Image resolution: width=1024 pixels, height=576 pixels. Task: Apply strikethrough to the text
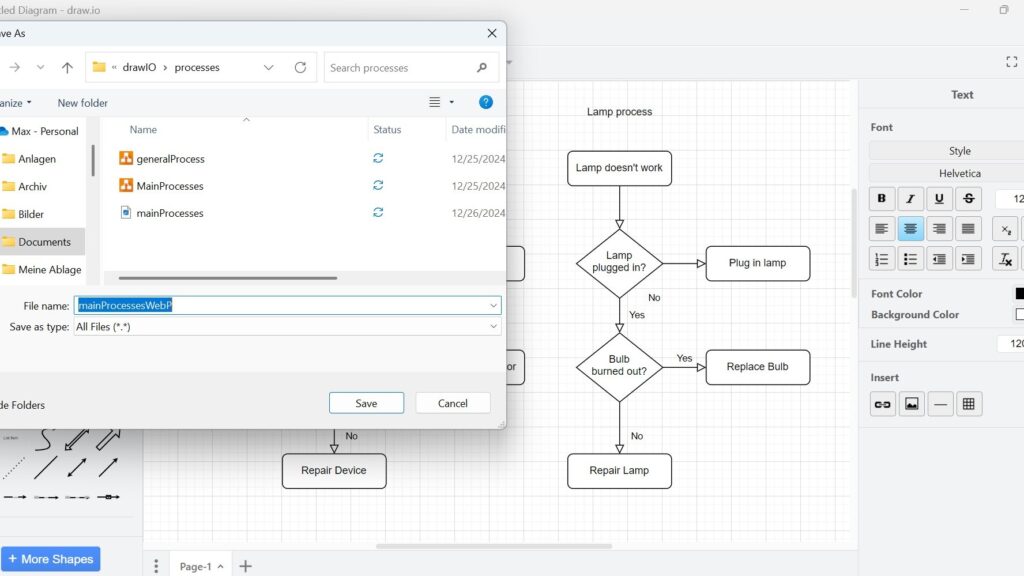(x=968, y=198)
